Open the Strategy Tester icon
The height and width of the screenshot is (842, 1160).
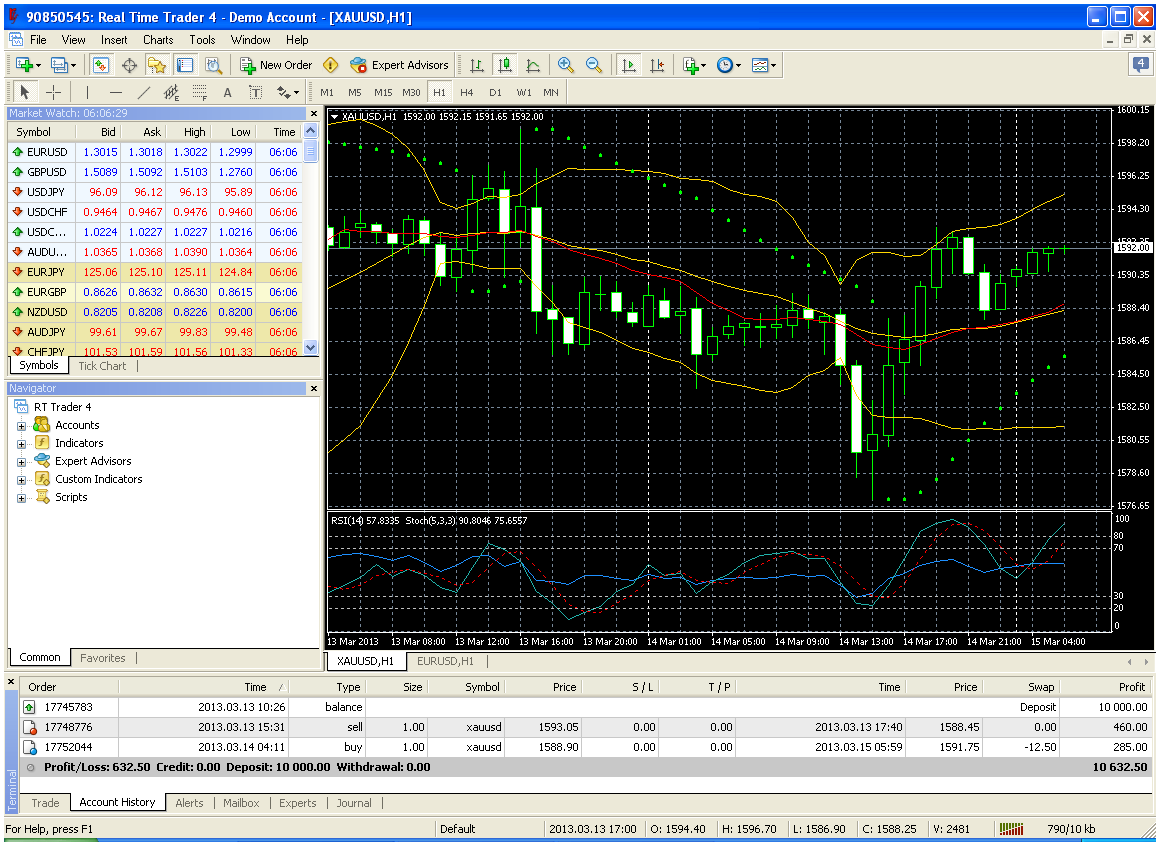coord(214,65)
